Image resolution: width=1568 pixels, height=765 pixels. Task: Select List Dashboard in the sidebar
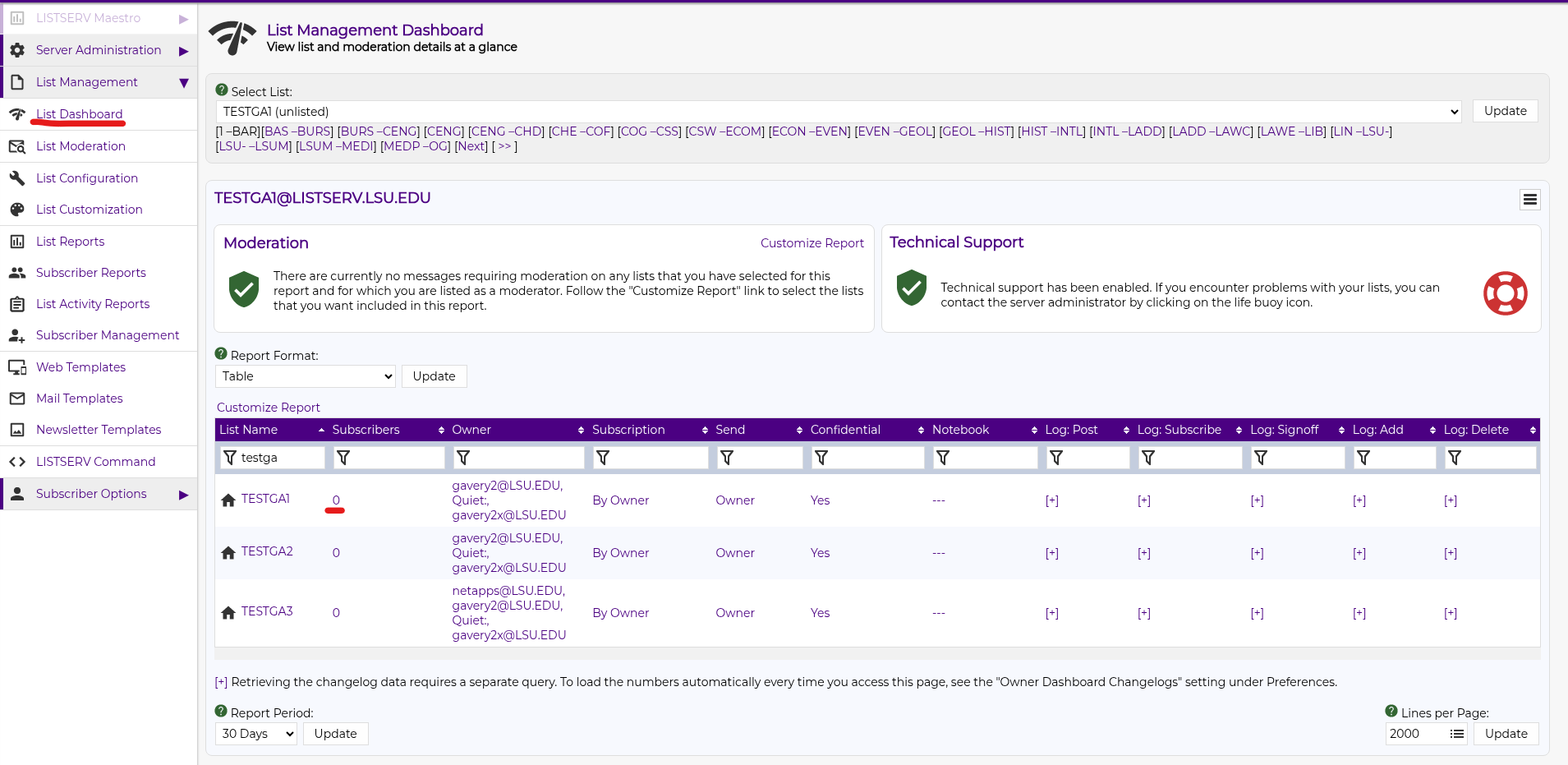tap(79, 114)
